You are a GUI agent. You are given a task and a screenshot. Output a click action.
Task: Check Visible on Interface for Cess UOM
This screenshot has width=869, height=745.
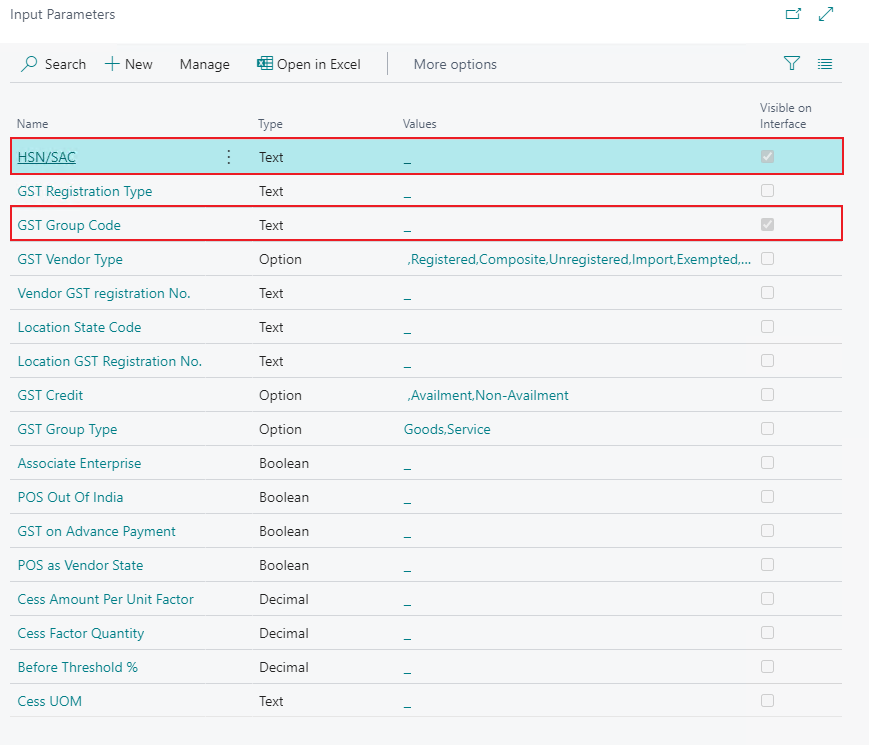coord(767,701)
